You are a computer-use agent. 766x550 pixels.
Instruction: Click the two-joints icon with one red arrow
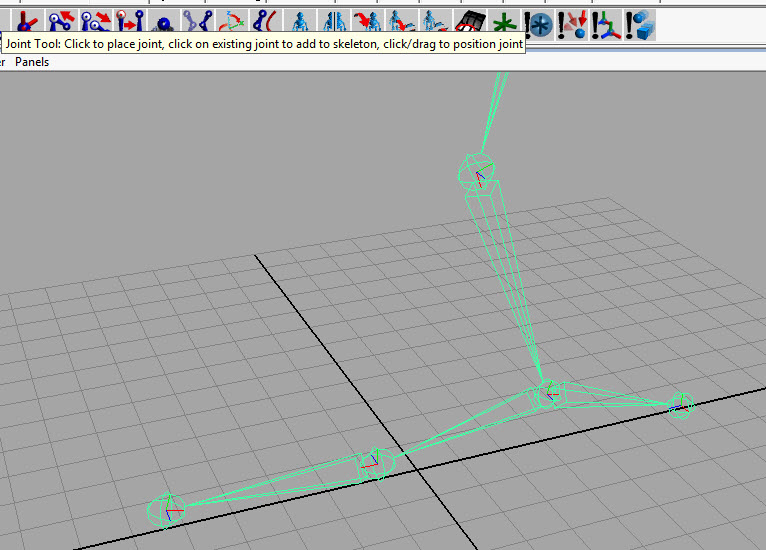coord(62,22)
